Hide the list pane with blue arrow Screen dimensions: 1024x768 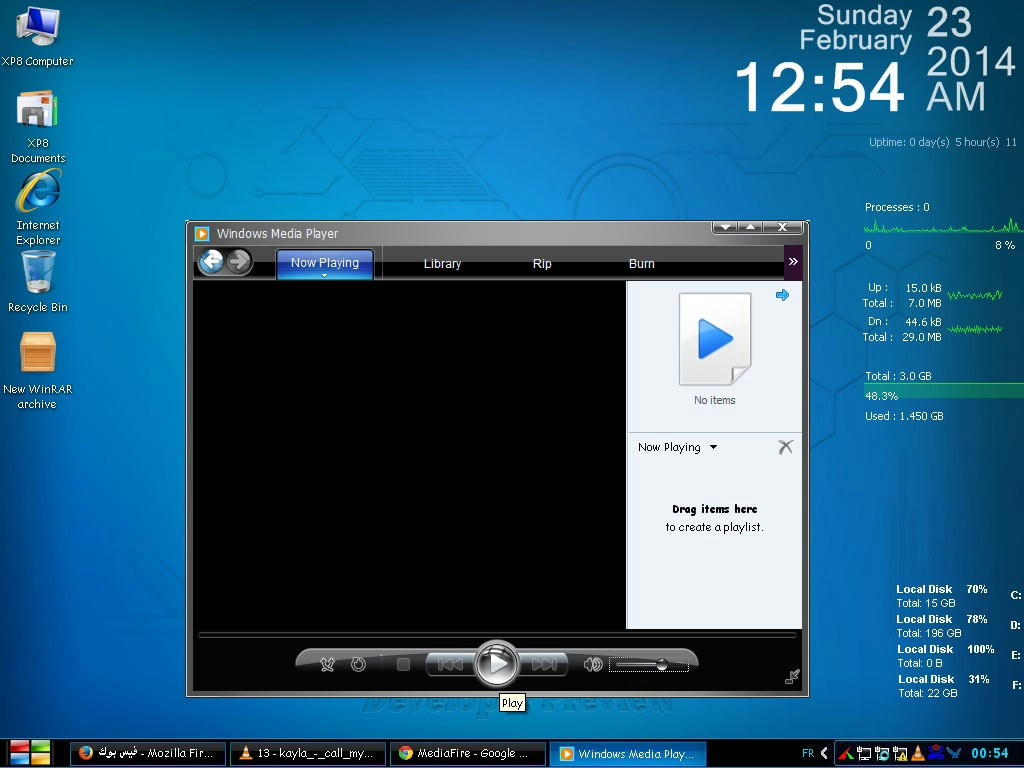[782, 295]
